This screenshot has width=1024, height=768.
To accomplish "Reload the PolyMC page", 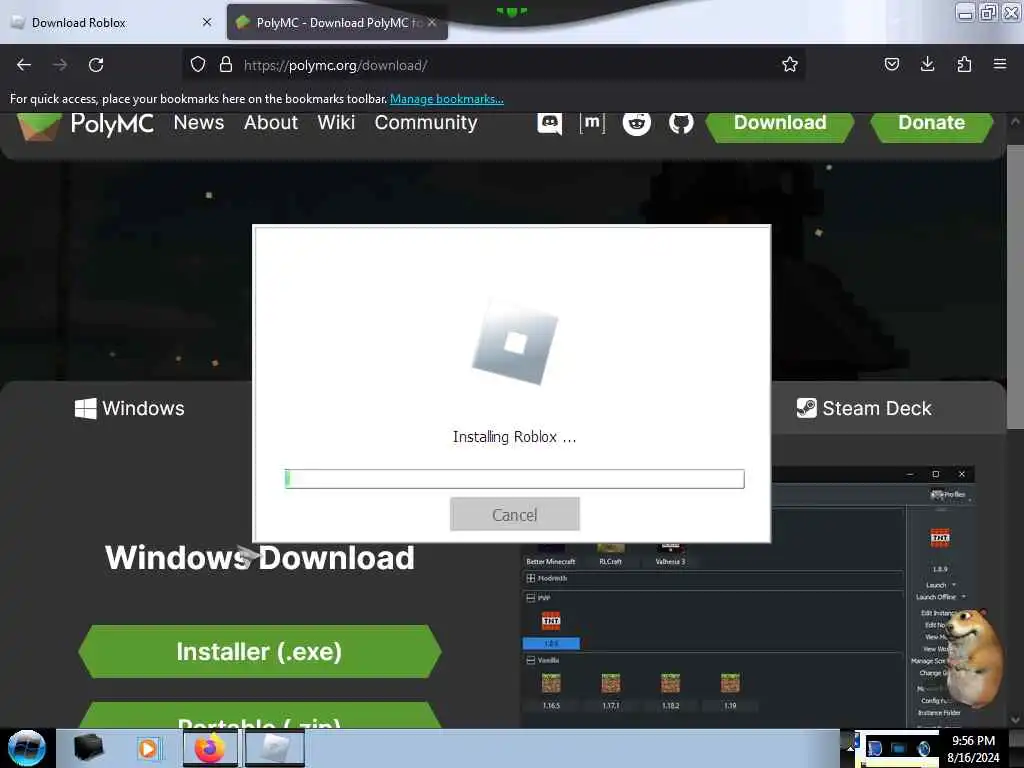I will 96,65.
